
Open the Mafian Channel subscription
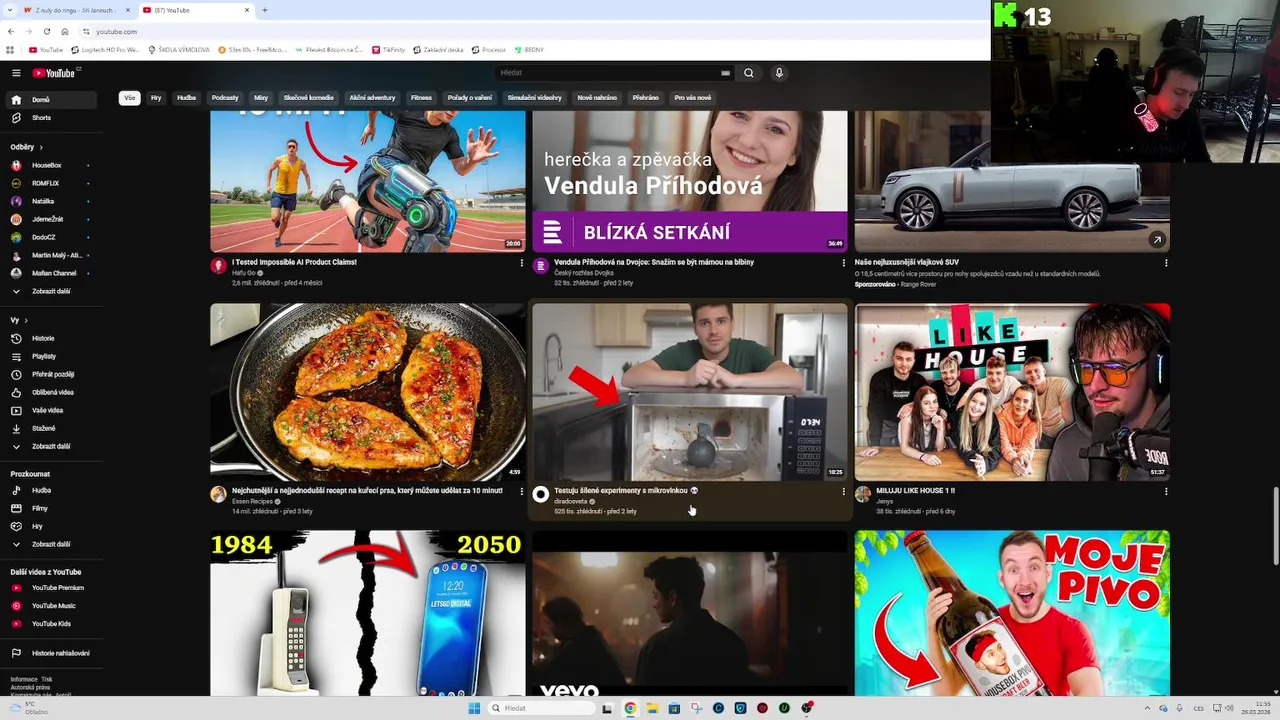point(50,274)
